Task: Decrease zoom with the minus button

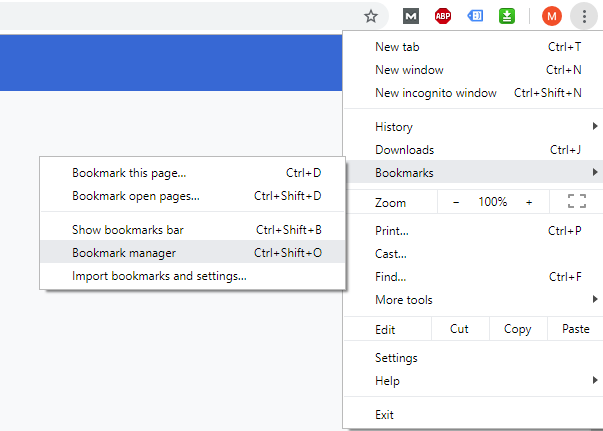Action: [x=456, y=202]
